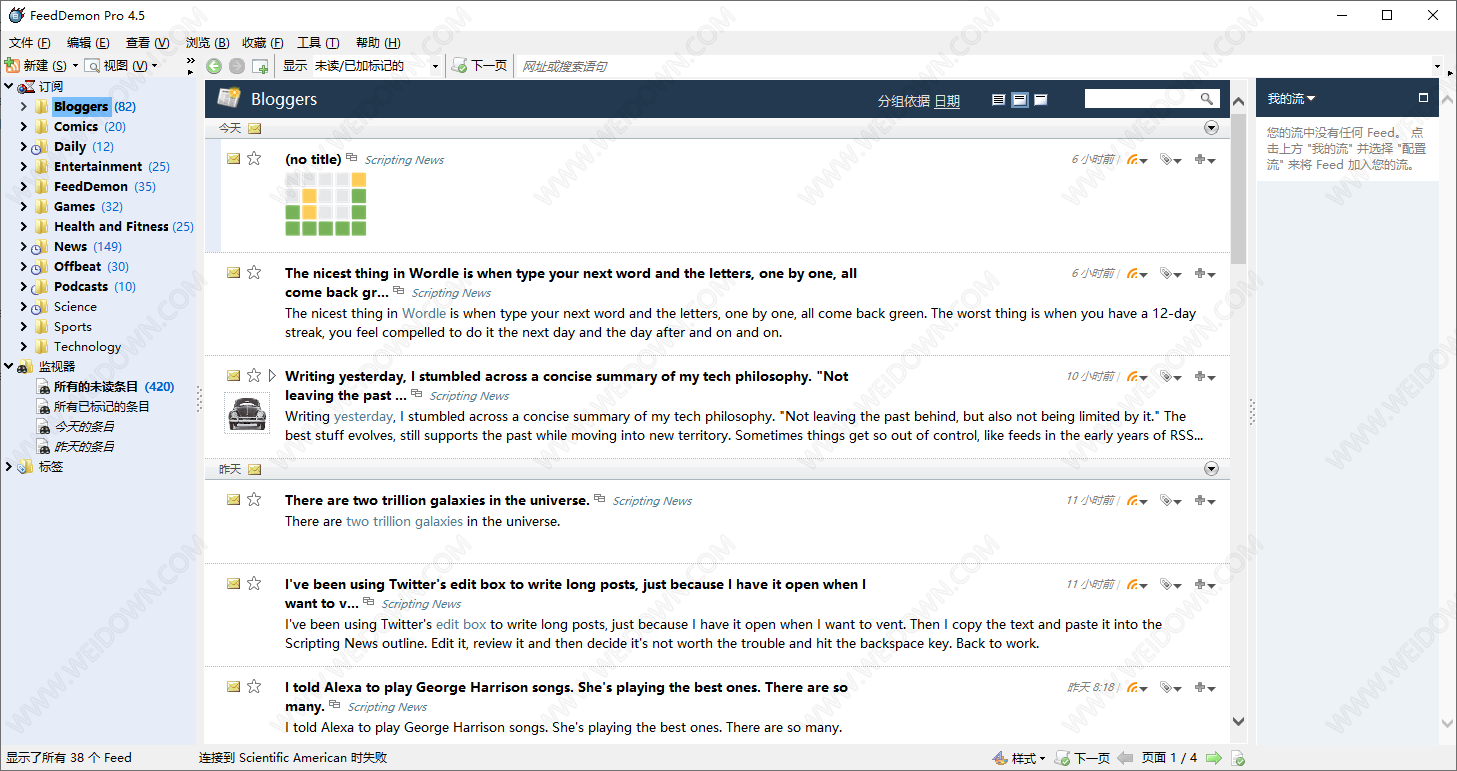Star the 'two trillion galaxies' post
This screenshot has height=771, width=1457.
(x=254, y=499)
